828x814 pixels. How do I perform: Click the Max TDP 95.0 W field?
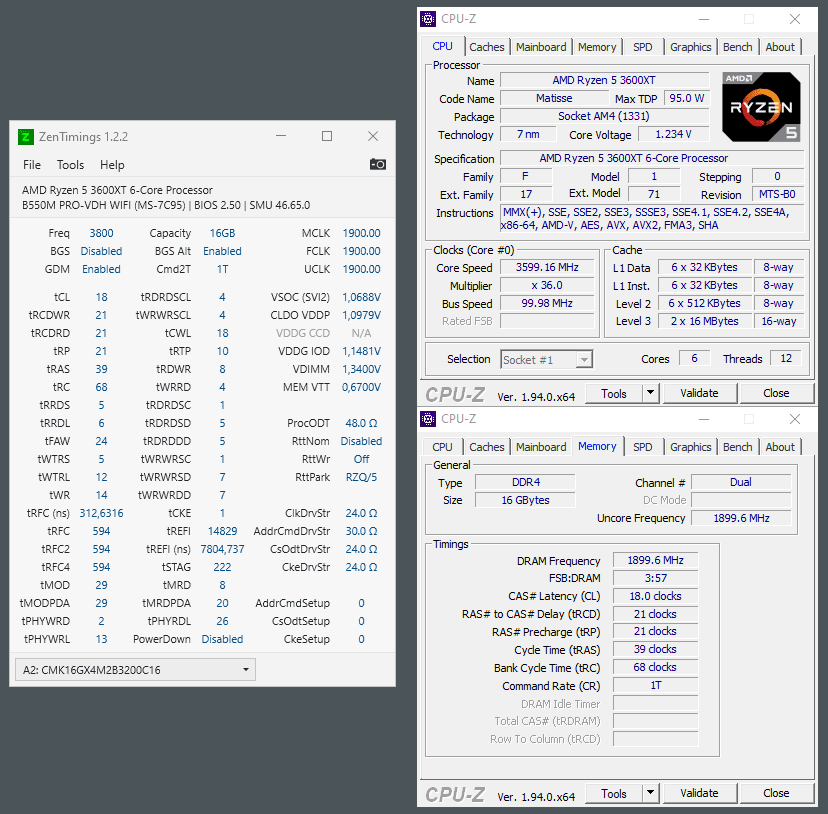point(686,98)
